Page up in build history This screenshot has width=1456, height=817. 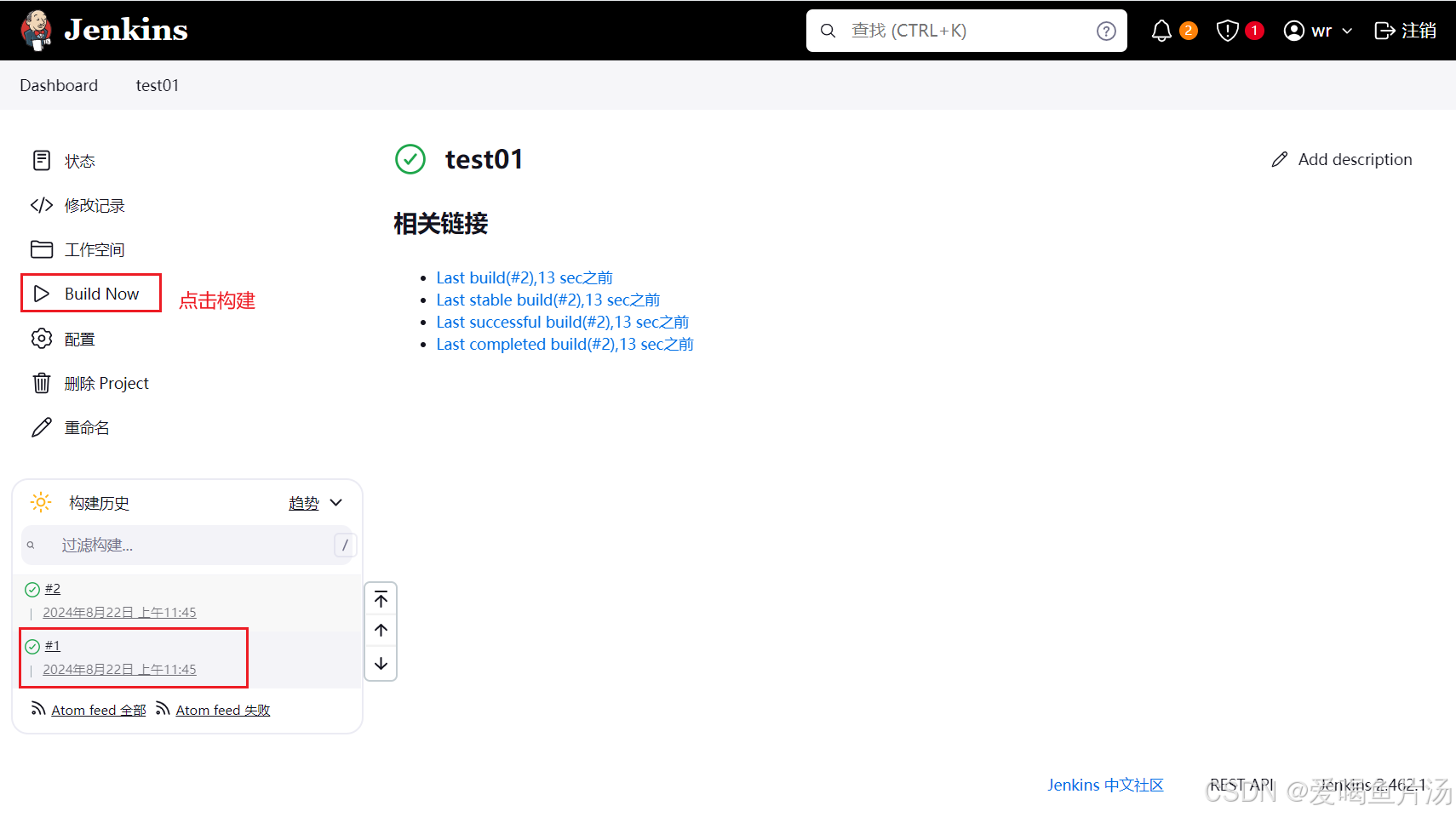tap(381, 631)
